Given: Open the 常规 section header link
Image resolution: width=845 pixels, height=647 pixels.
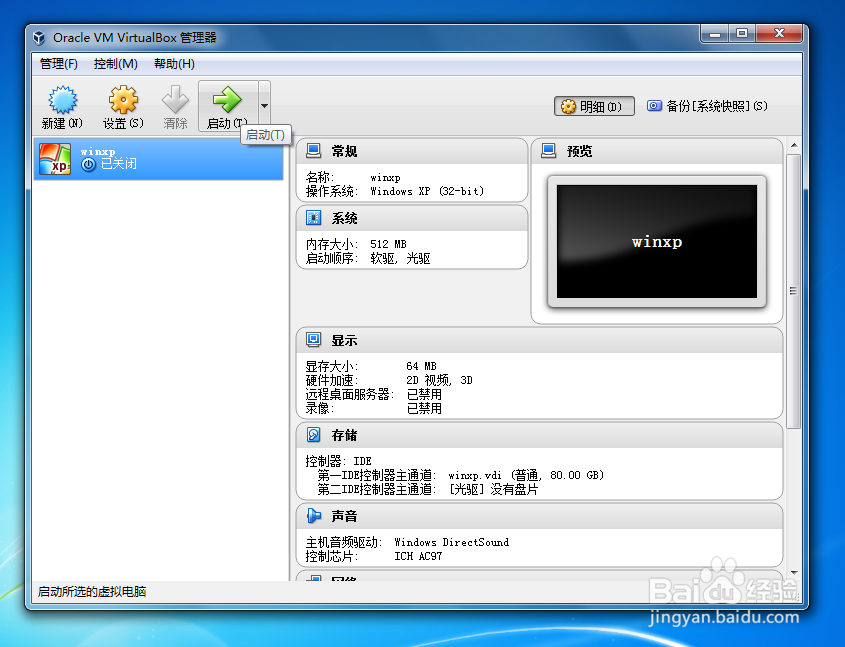Looking at the screenshot, I should (x=344, y=151).
